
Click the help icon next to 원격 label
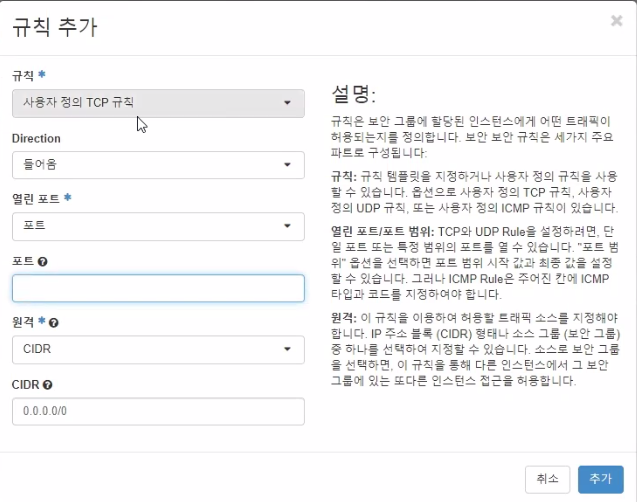click(x=54, y=323)
